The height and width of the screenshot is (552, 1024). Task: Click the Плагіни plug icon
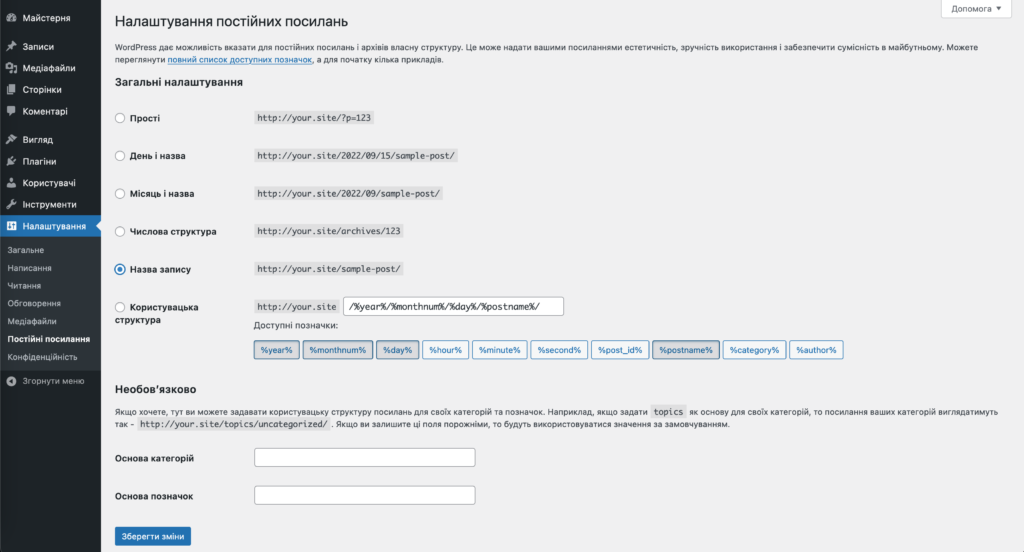coord(11,161)
